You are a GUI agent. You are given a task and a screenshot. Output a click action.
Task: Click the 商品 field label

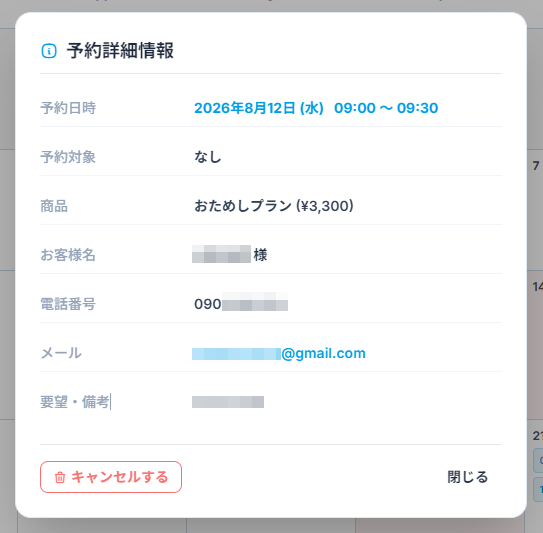tap(54, 206)
